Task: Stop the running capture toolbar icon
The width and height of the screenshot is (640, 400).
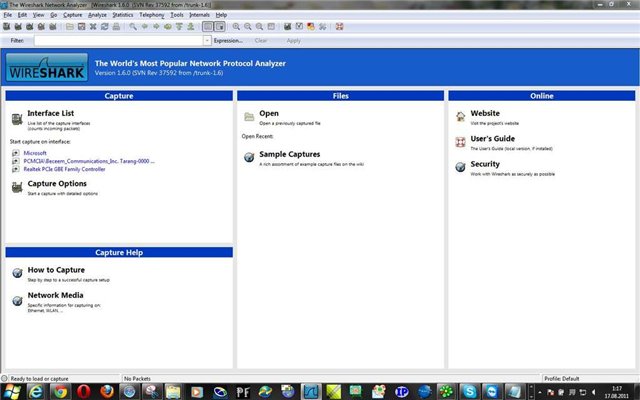Action: [41, 27]
